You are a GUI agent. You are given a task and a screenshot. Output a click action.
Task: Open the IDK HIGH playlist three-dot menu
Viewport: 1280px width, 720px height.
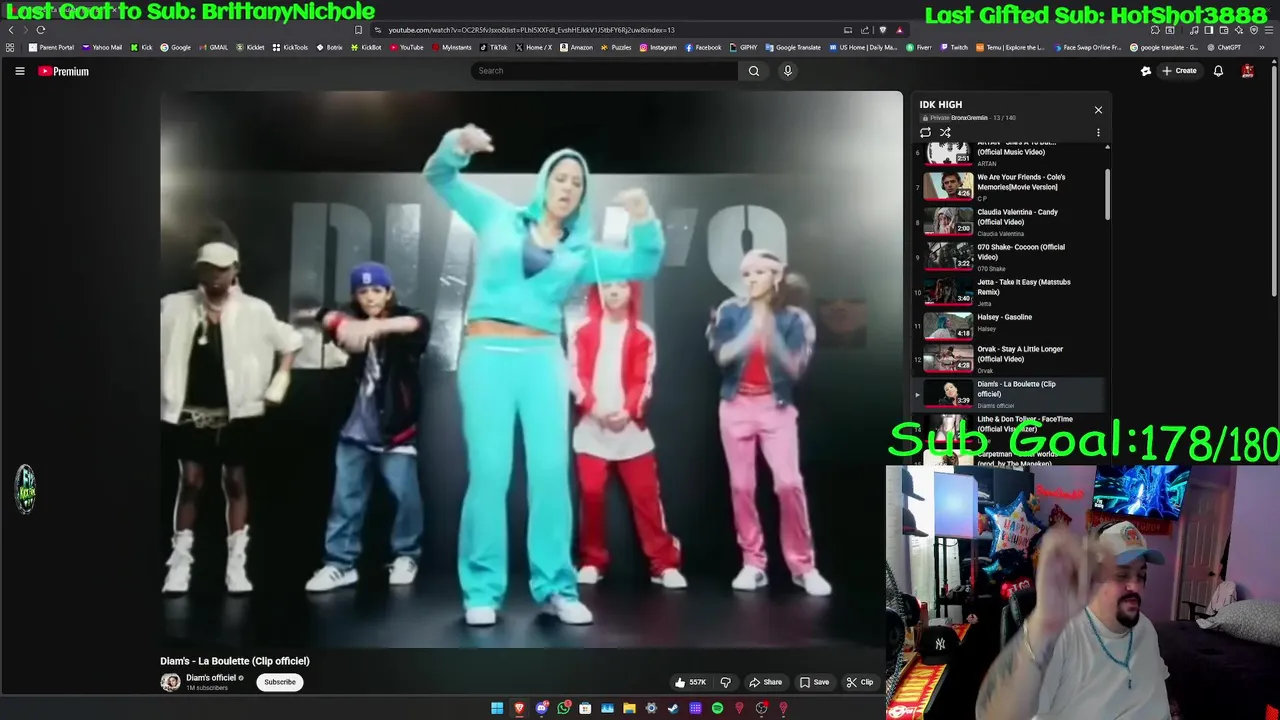1098,132
